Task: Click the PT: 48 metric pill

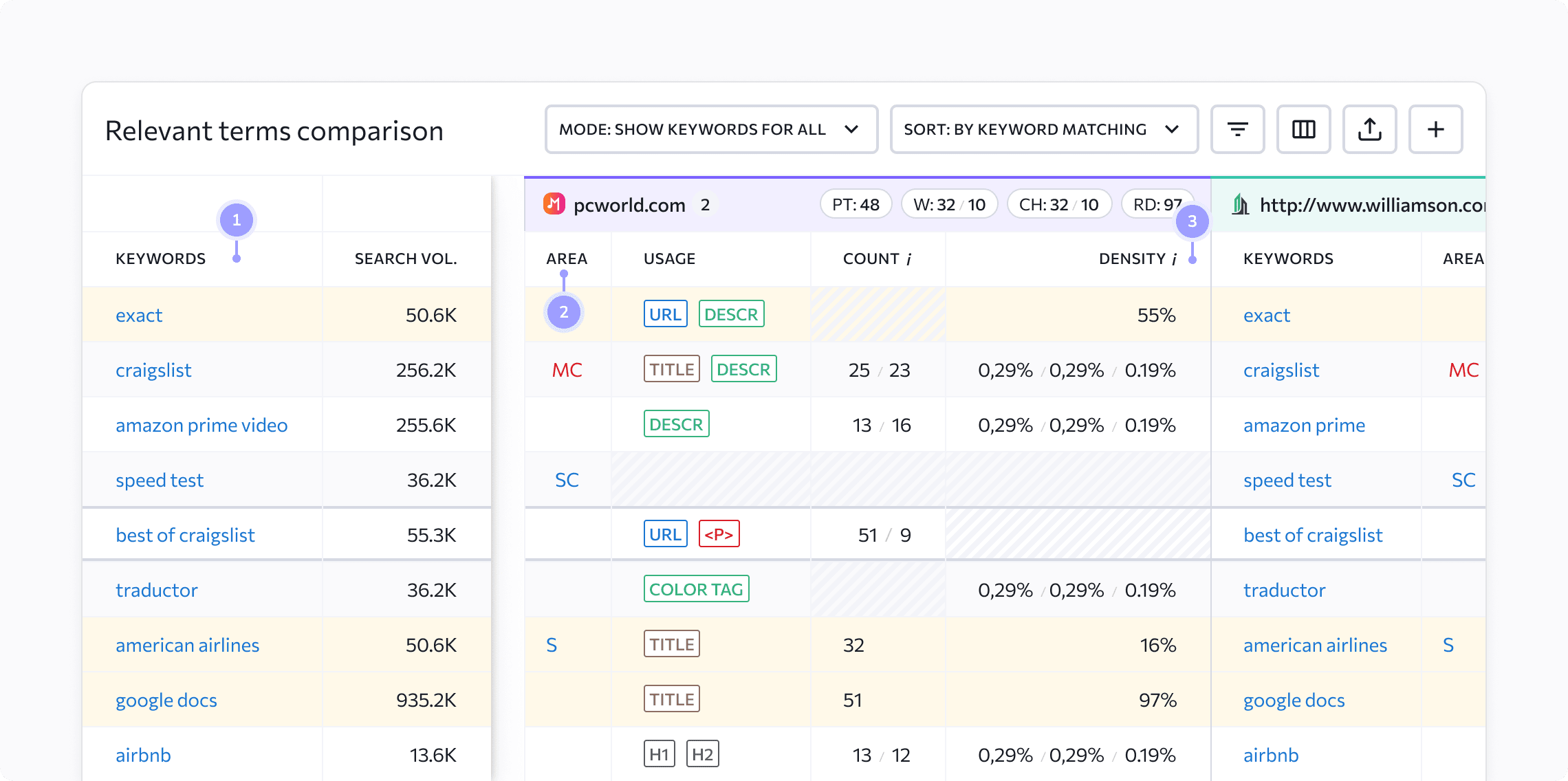Action: pos(856,204)
